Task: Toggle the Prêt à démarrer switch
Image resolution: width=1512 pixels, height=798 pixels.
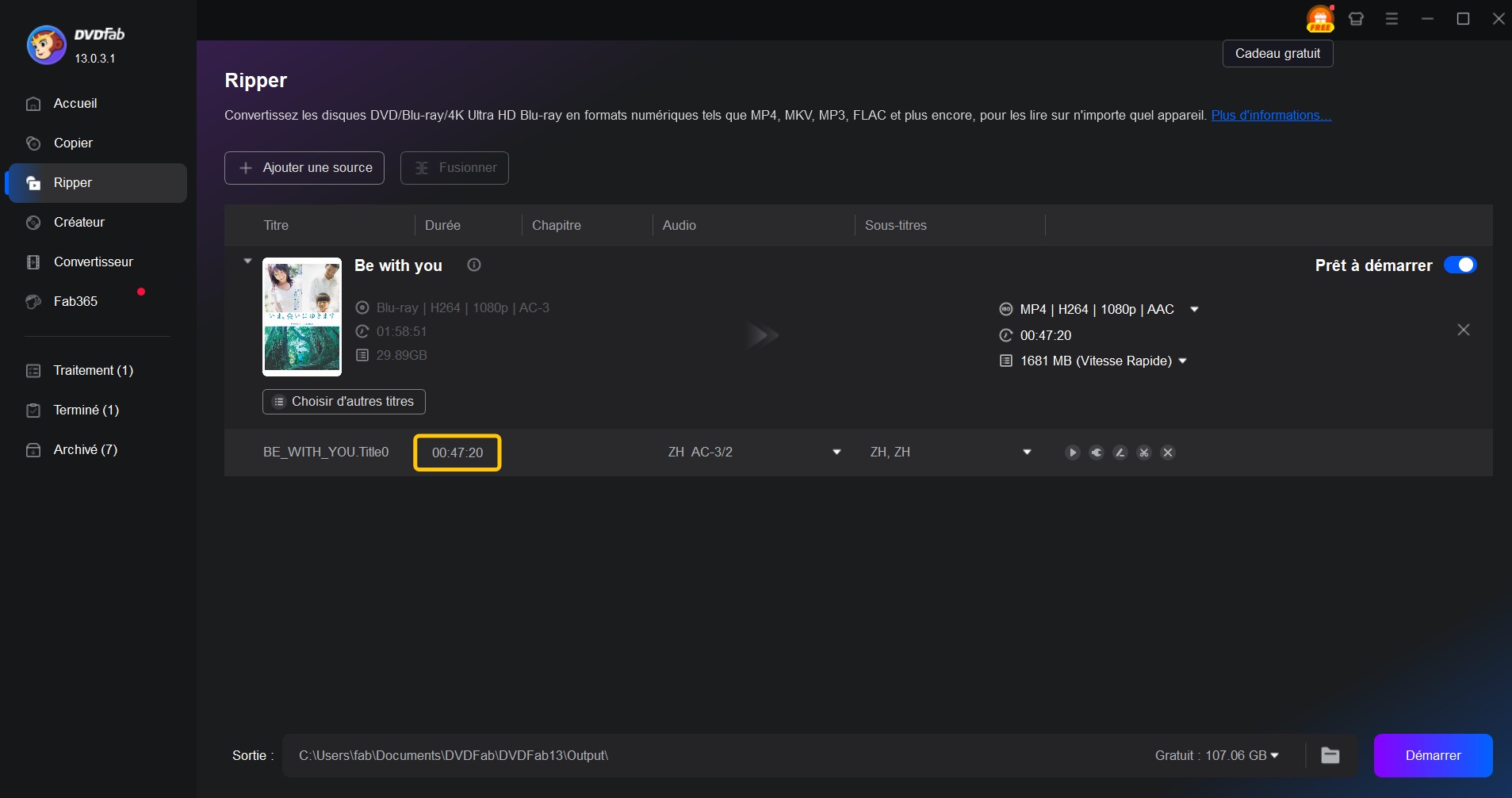Action: coord(1460,265)
